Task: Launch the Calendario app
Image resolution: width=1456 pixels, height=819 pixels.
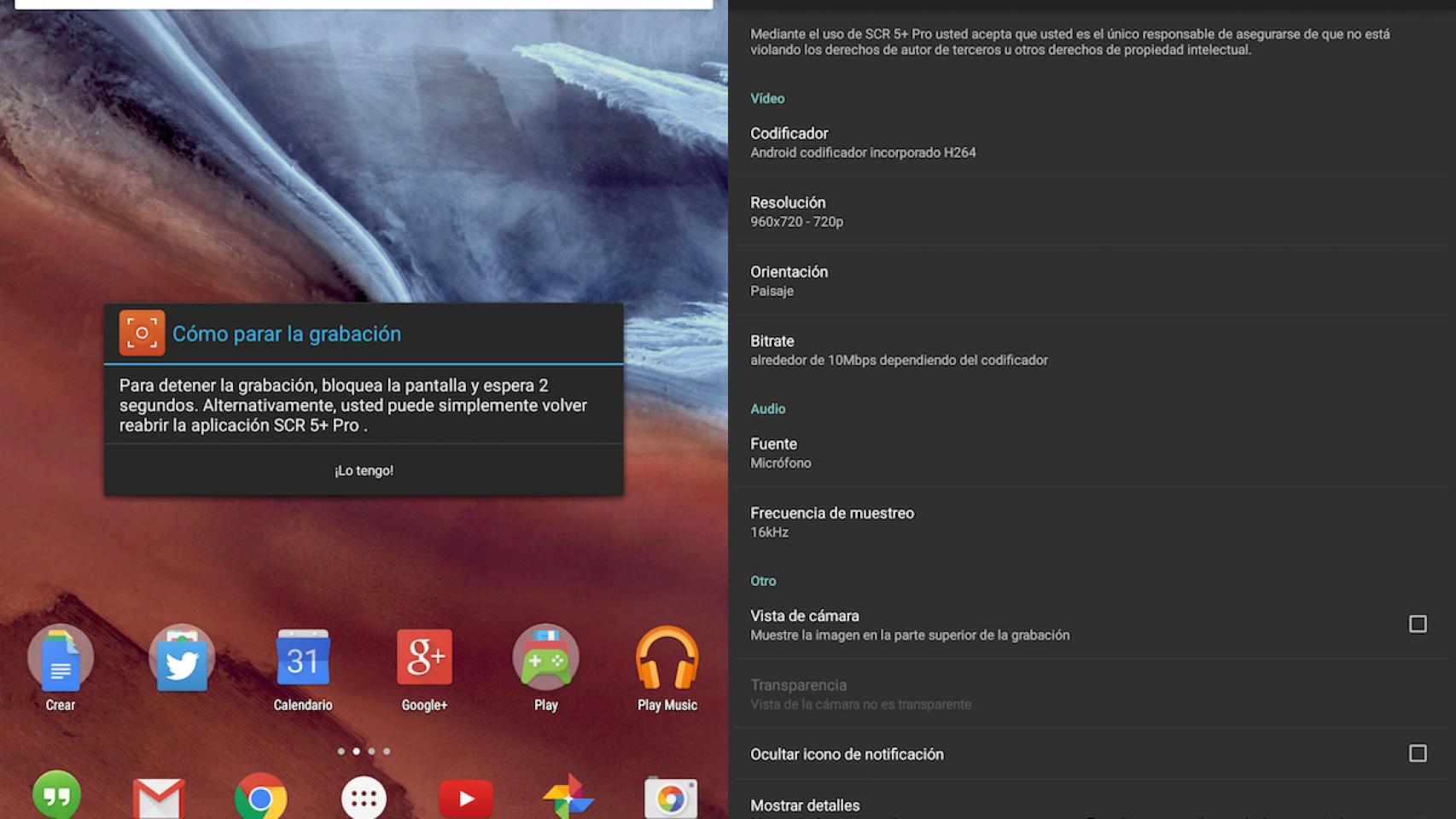Action: point(303,659)
